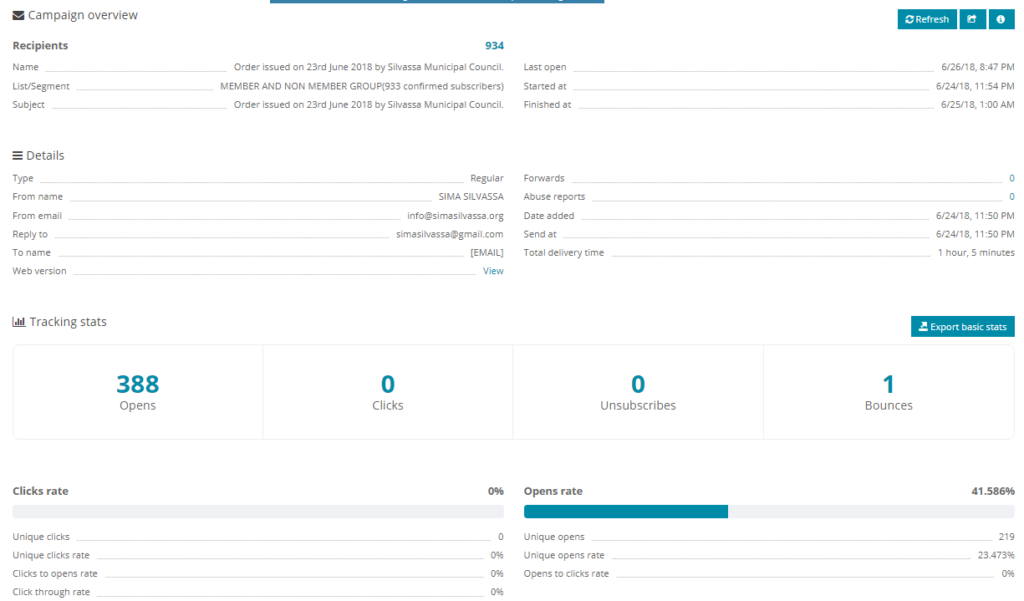Click the Forwards count link
This screenshot has height=601, width=1024.
[1011, 179]
